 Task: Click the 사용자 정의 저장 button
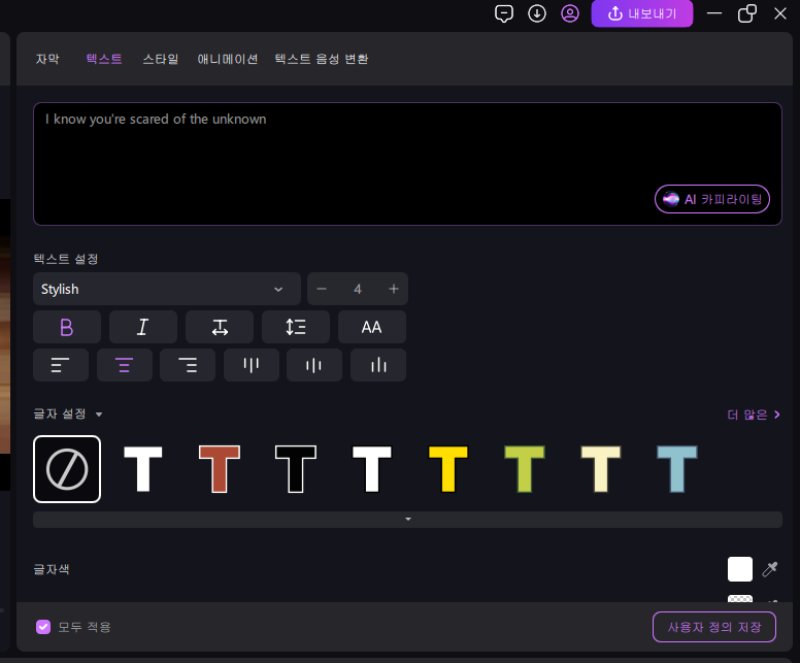click(x=713, y=627)
